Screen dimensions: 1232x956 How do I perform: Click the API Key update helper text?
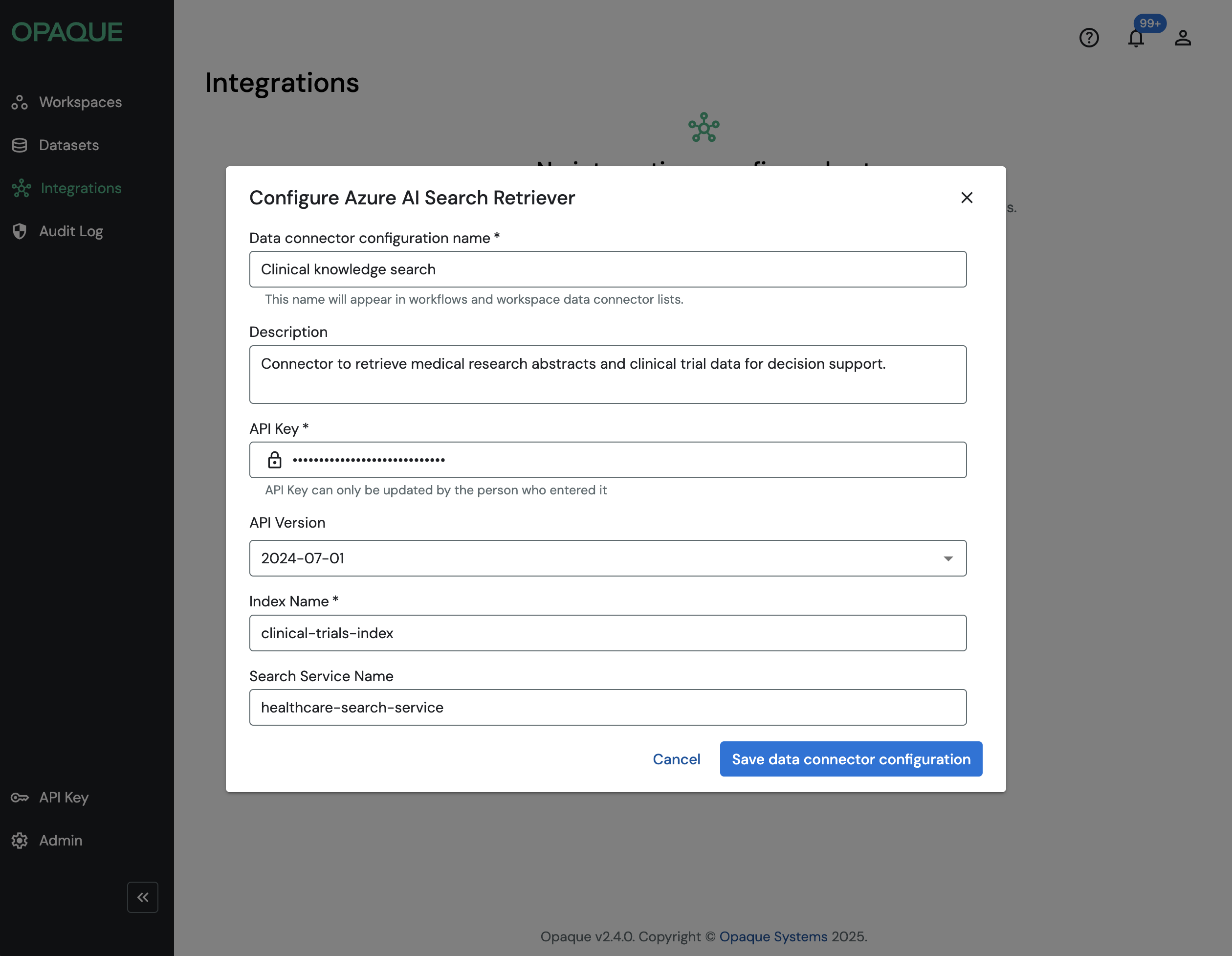[x=436, y=490]
